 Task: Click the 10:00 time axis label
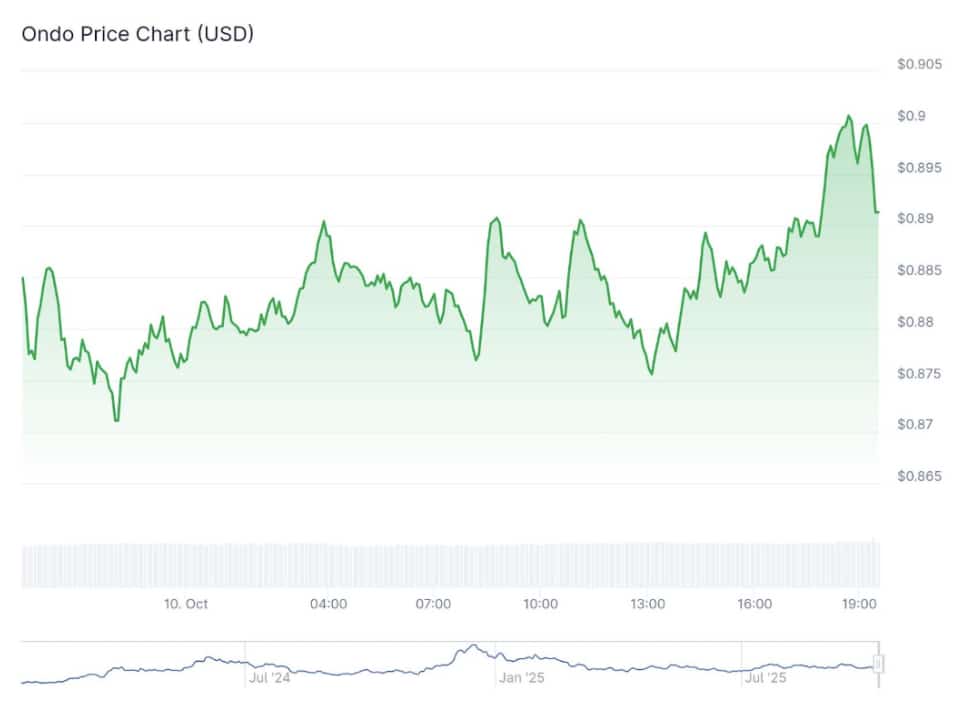tap(540, 604)
